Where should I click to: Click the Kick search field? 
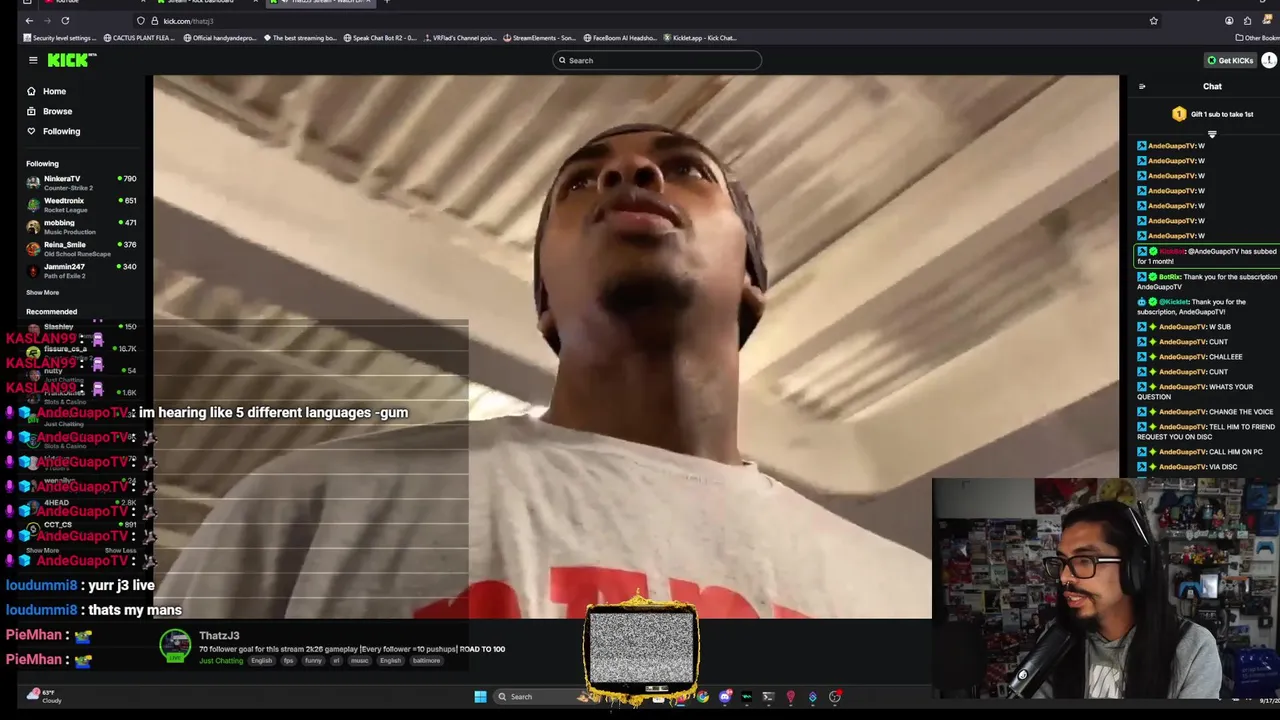pyautogui.click(x=657, y=60)
